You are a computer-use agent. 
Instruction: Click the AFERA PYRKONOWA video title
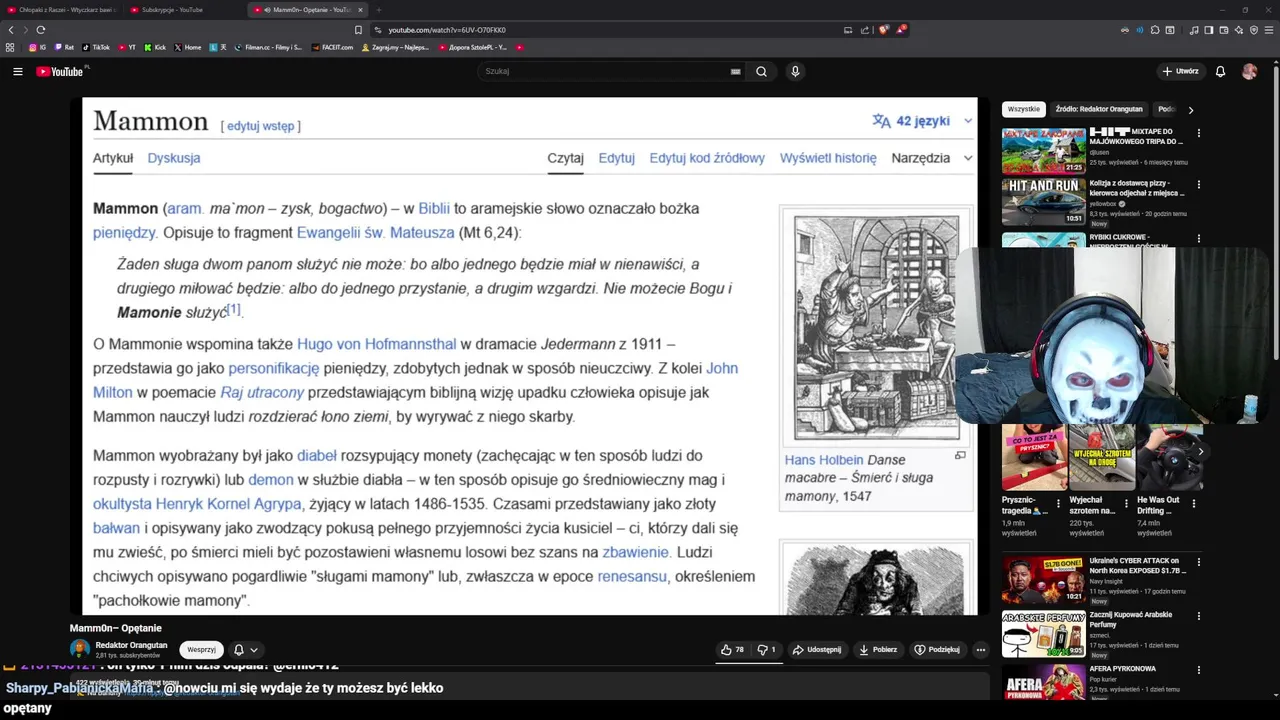(x=1123, y=669)
